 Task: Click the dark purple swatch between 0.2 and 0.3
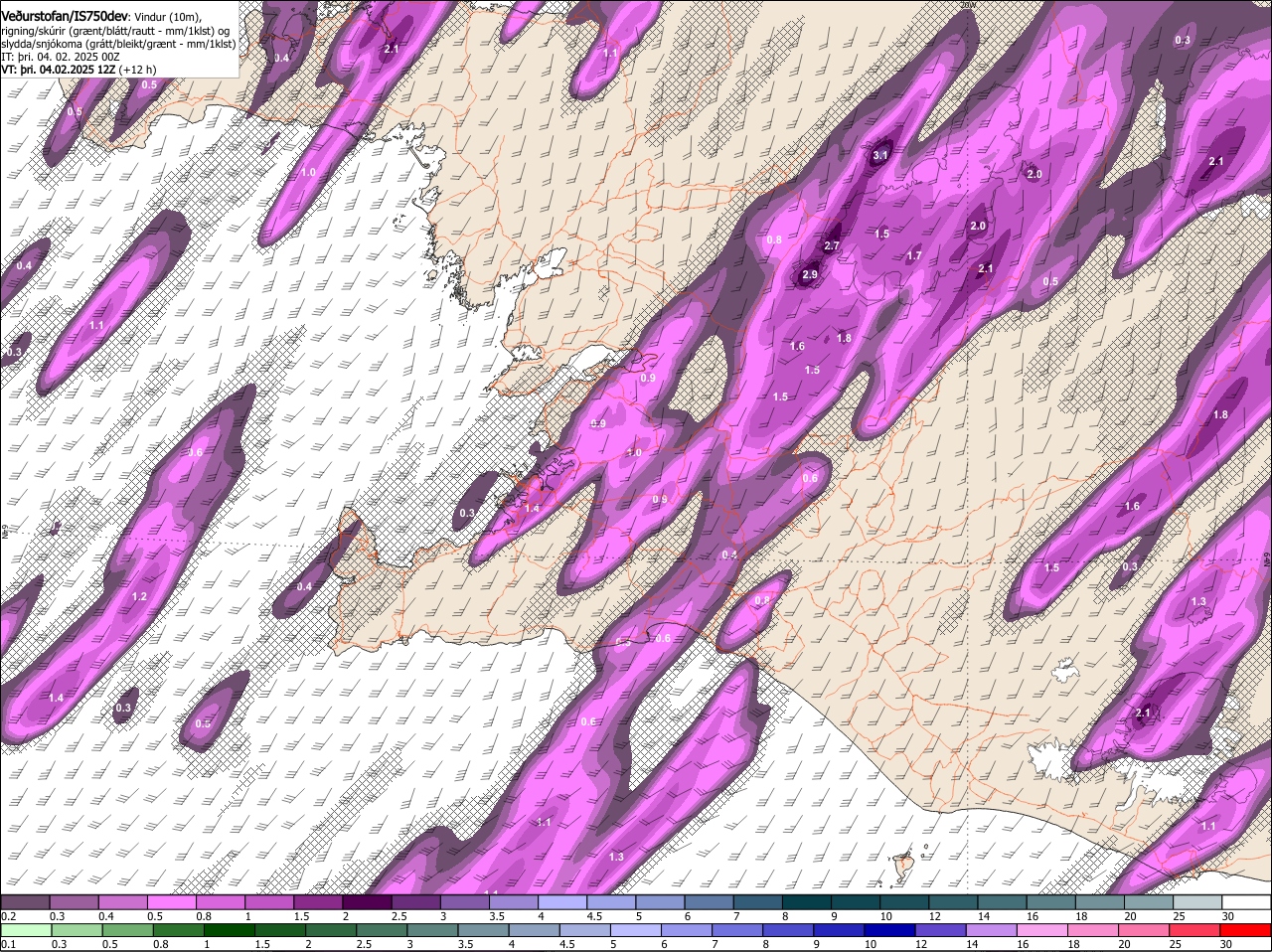pos(26,901)
